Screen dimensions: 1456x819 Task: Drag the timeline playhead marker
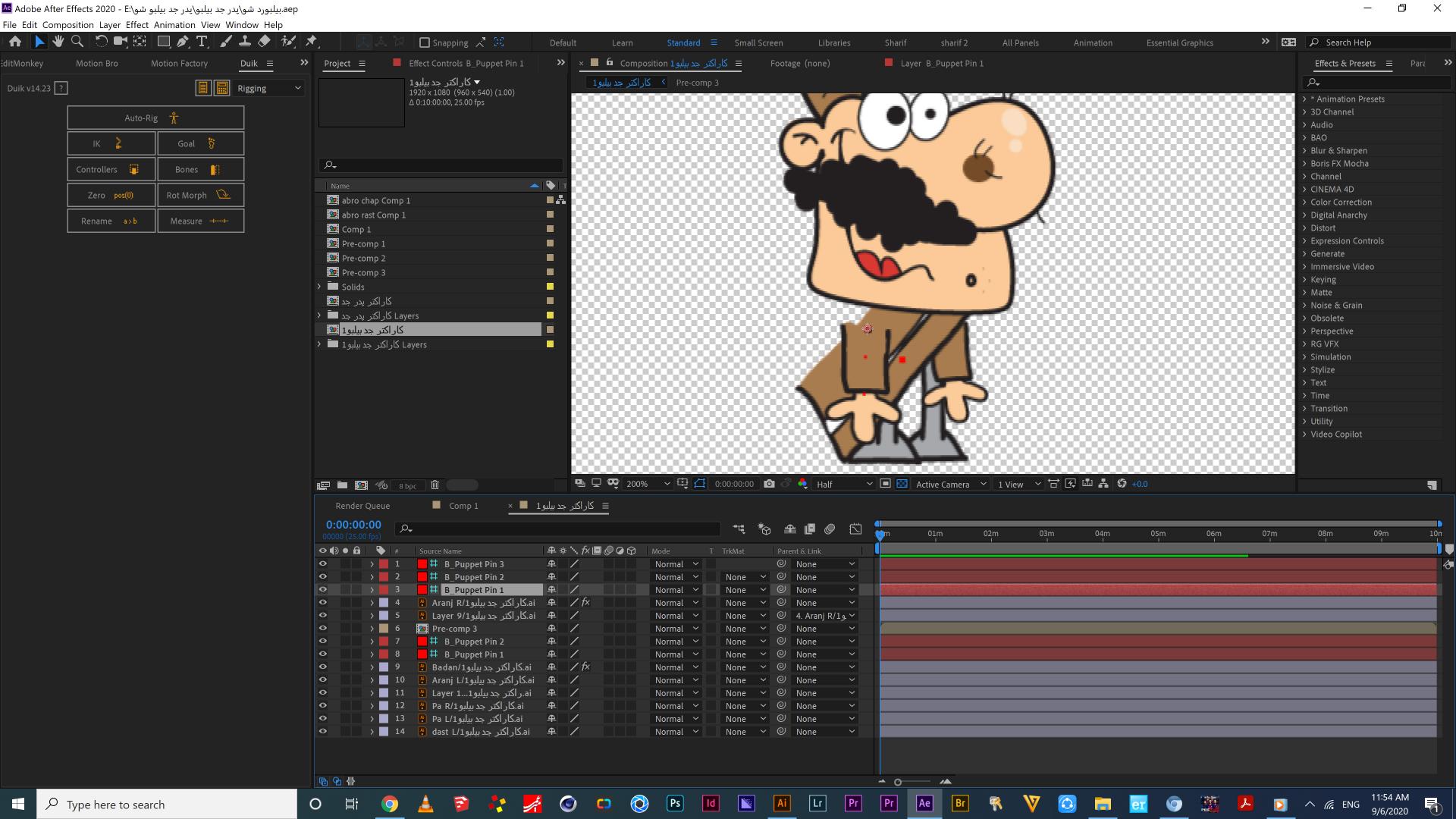(x=878, y=533)
